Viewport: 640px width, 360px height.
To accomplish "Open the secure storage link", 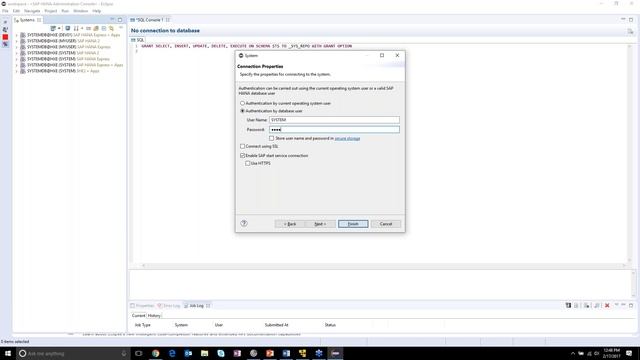I will click(x=347, y=139).
